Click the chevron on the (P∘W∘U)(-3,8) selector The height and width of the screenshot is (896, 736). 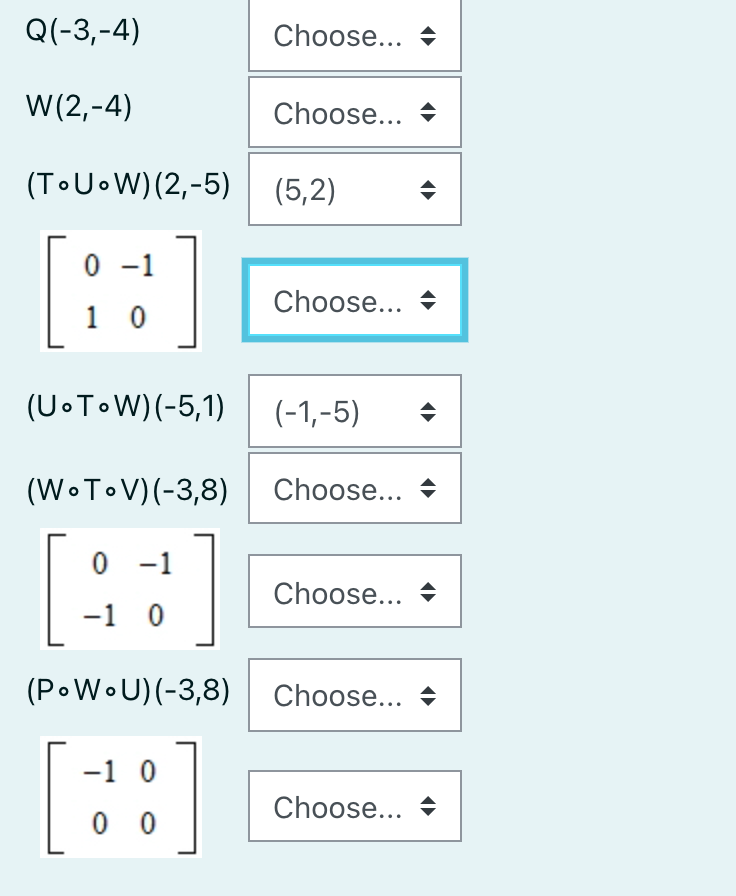click(x=427, y=695)
